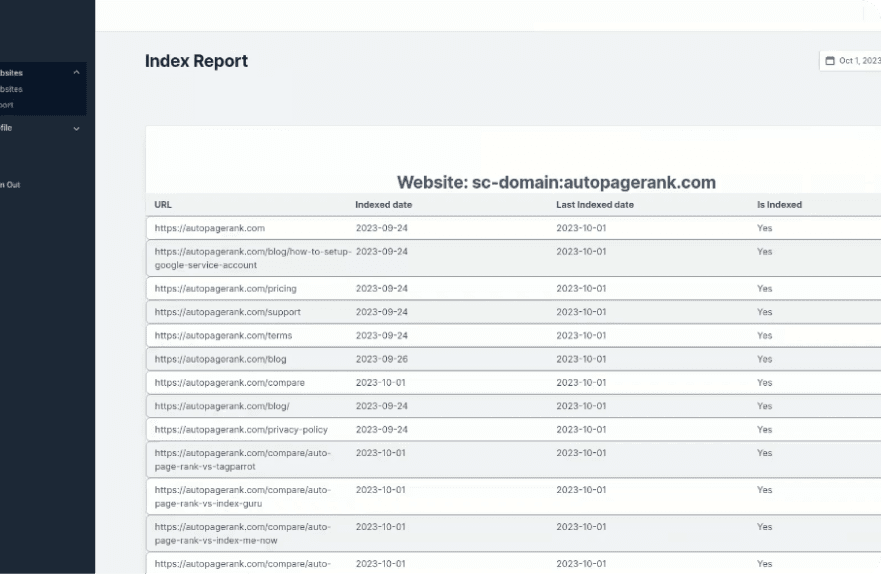Open the Report sidebar sub-item
The width and height of the screenshot is (881, 576).
[x=7, y=104]
